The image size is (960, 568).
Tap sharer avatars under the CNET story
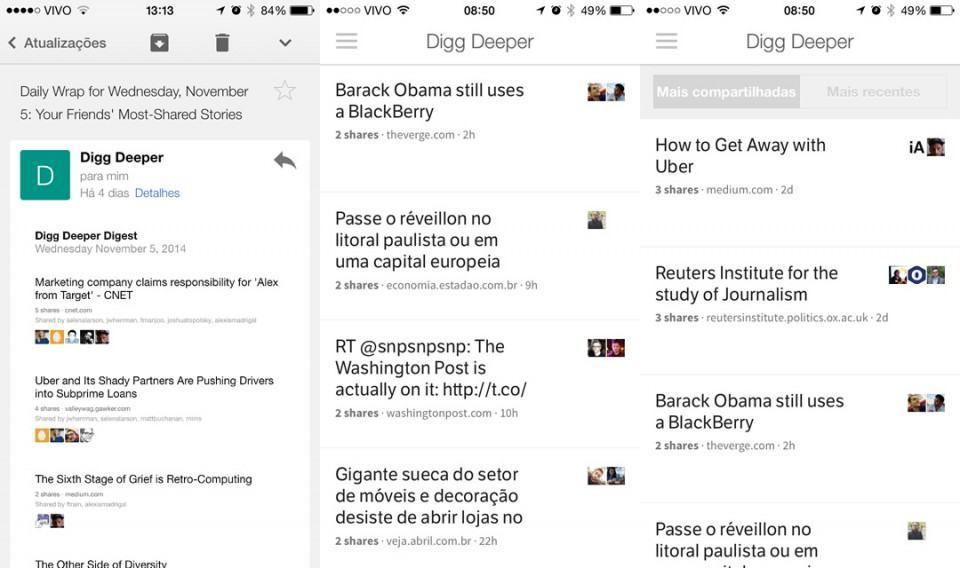(x=72, y=337)
